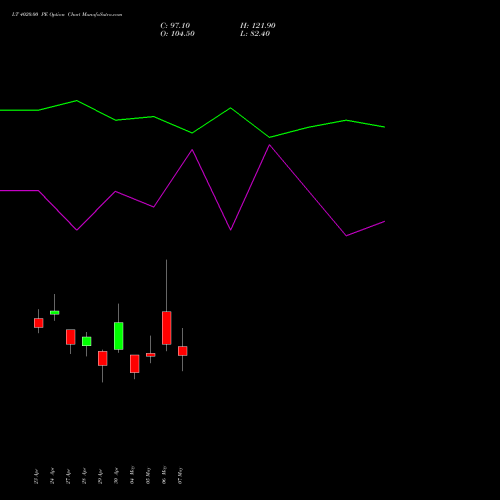Click the close value C: 97.10
The image size is (500, 500).
point(175,26)
